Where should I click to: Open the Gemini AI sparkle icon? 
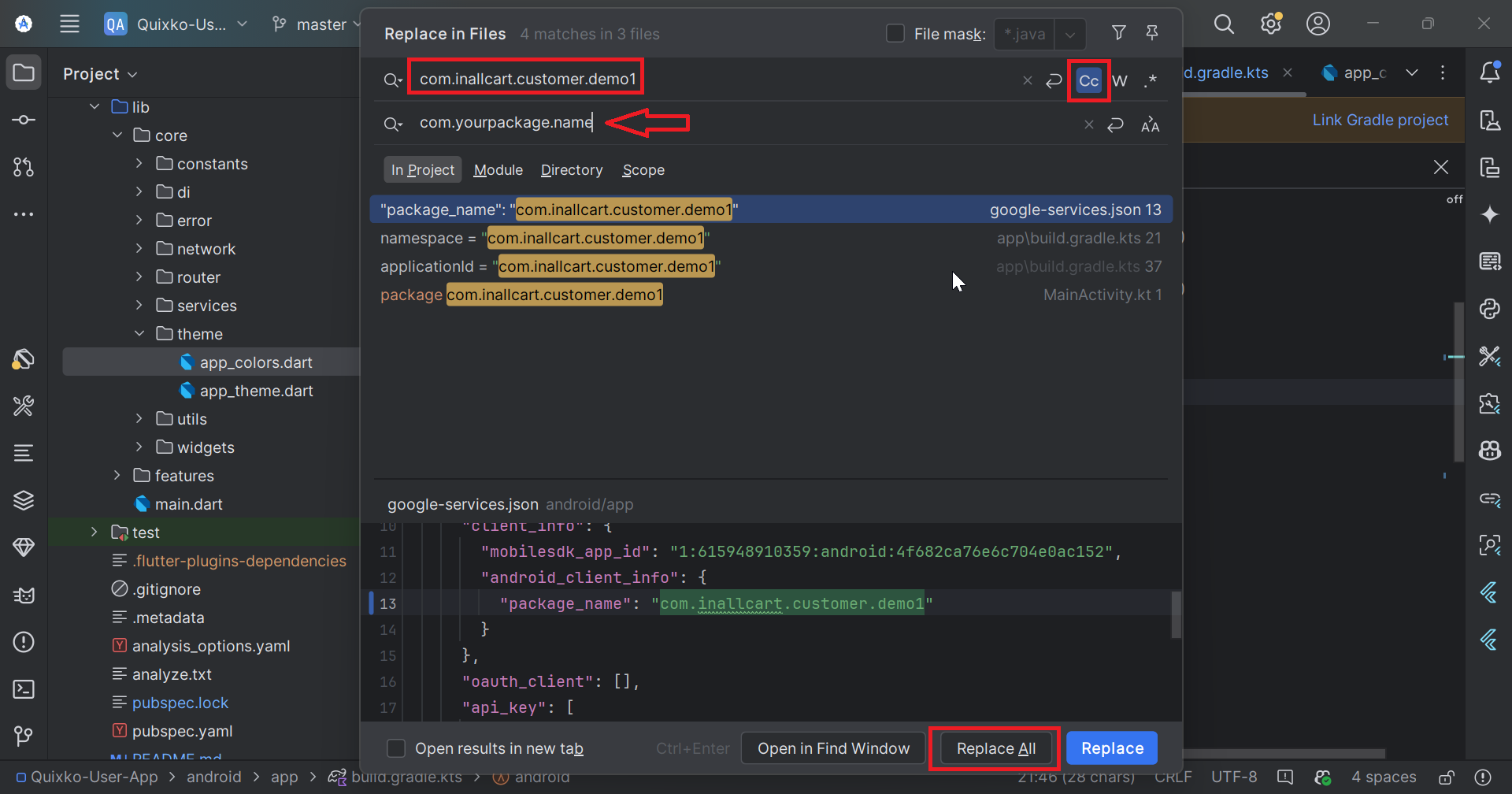pyautogui.click(x=1489, y=214)
